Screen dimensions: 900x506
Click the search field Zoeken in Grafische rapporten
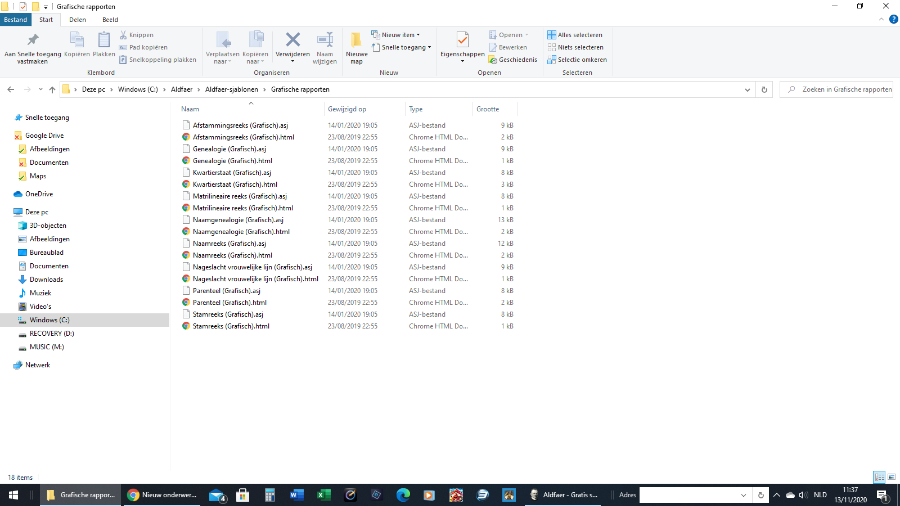840,89
